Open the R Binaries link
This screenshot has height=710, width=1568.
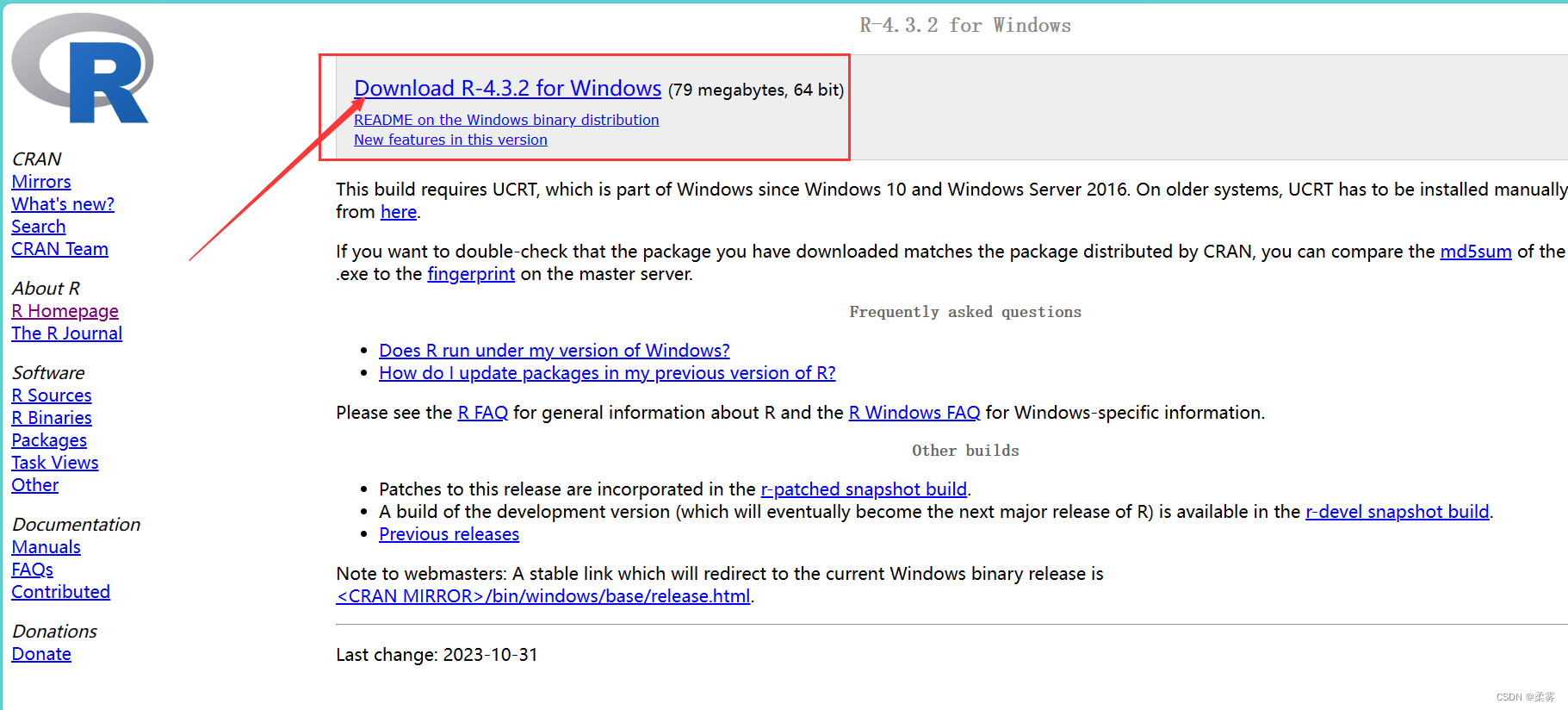(x=52, y=418)
